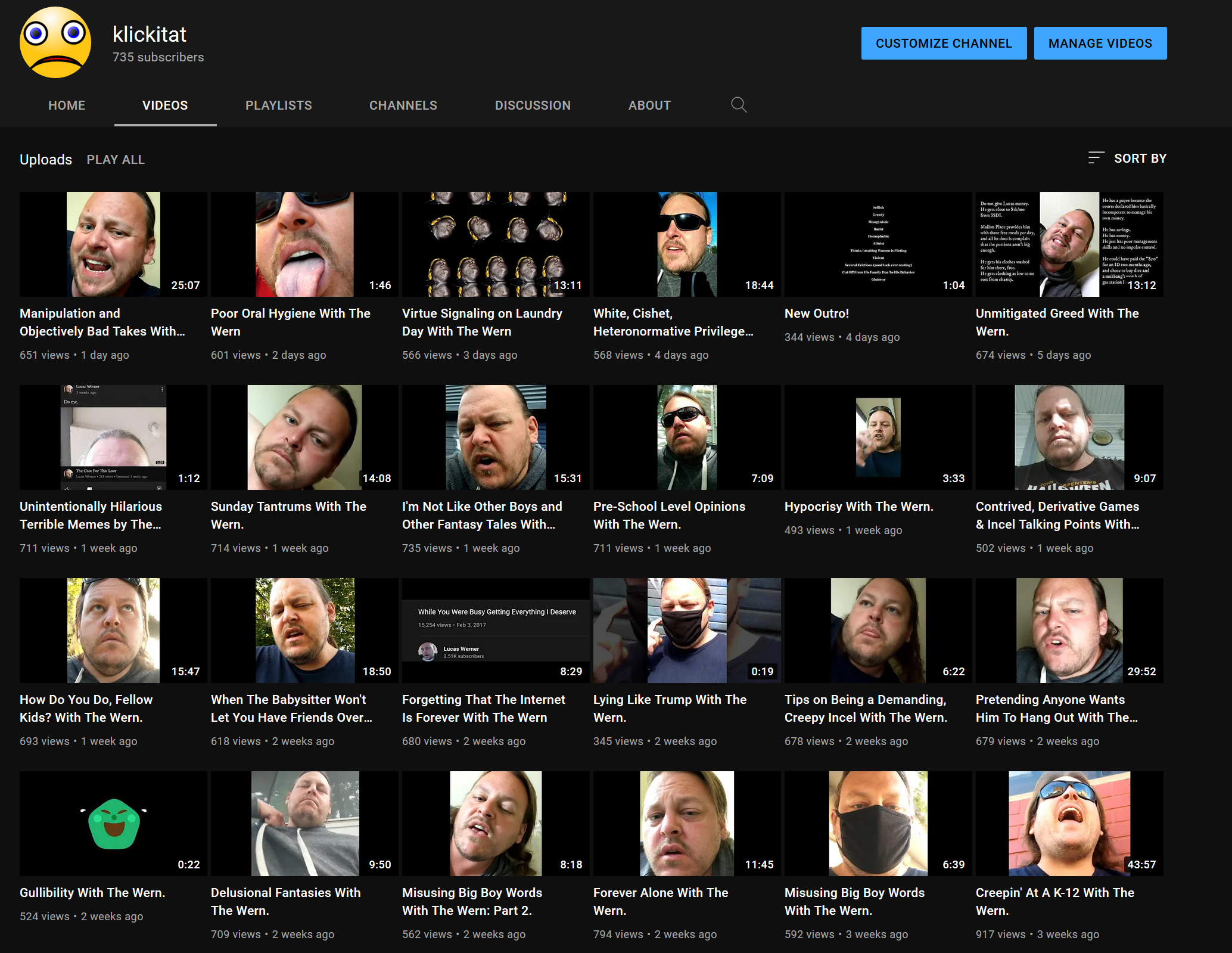Click 'Lying Like Trump With The Wern.' title

(670, 709)
